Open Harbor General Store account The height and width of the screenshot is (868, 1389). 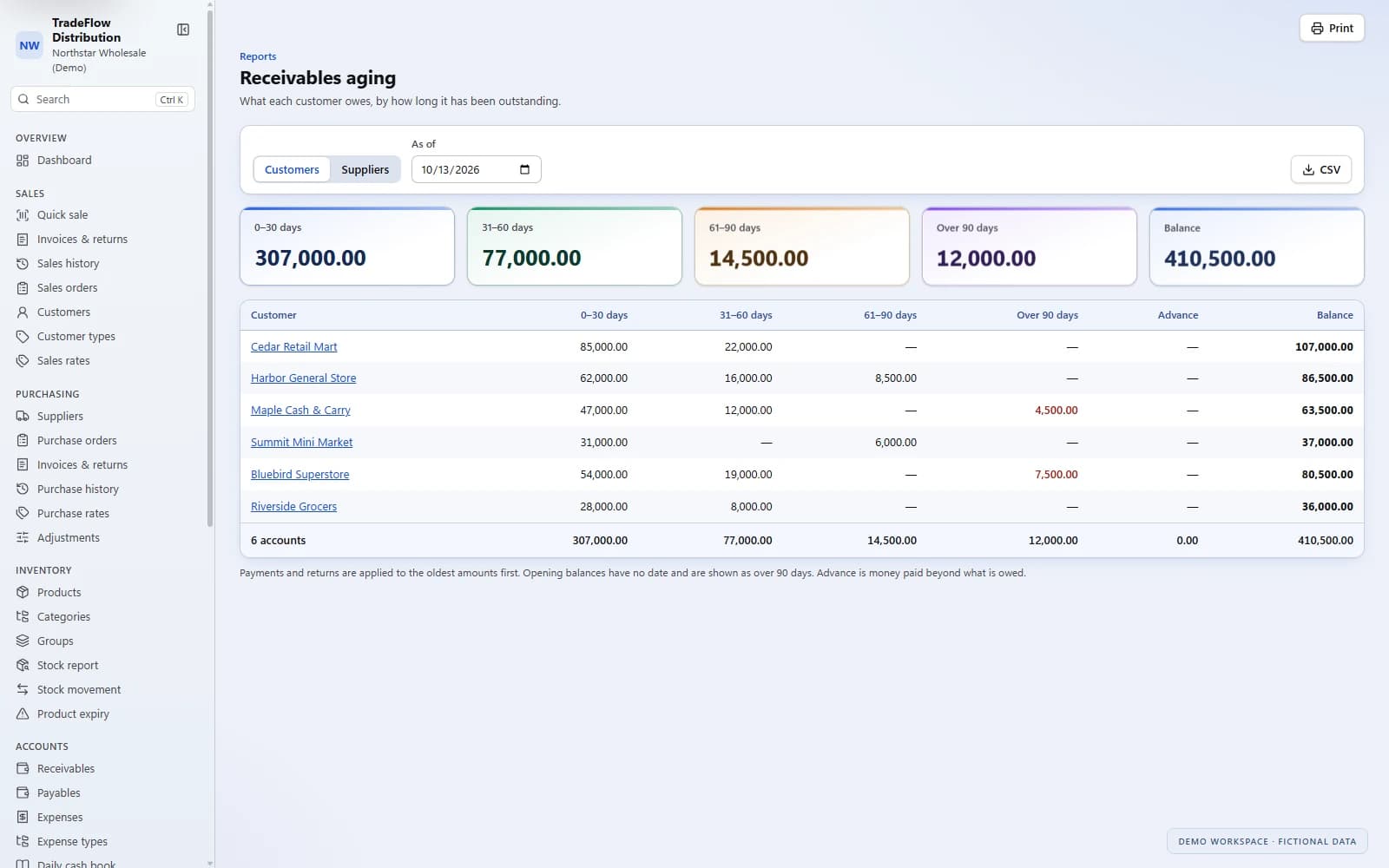(303, 378)
